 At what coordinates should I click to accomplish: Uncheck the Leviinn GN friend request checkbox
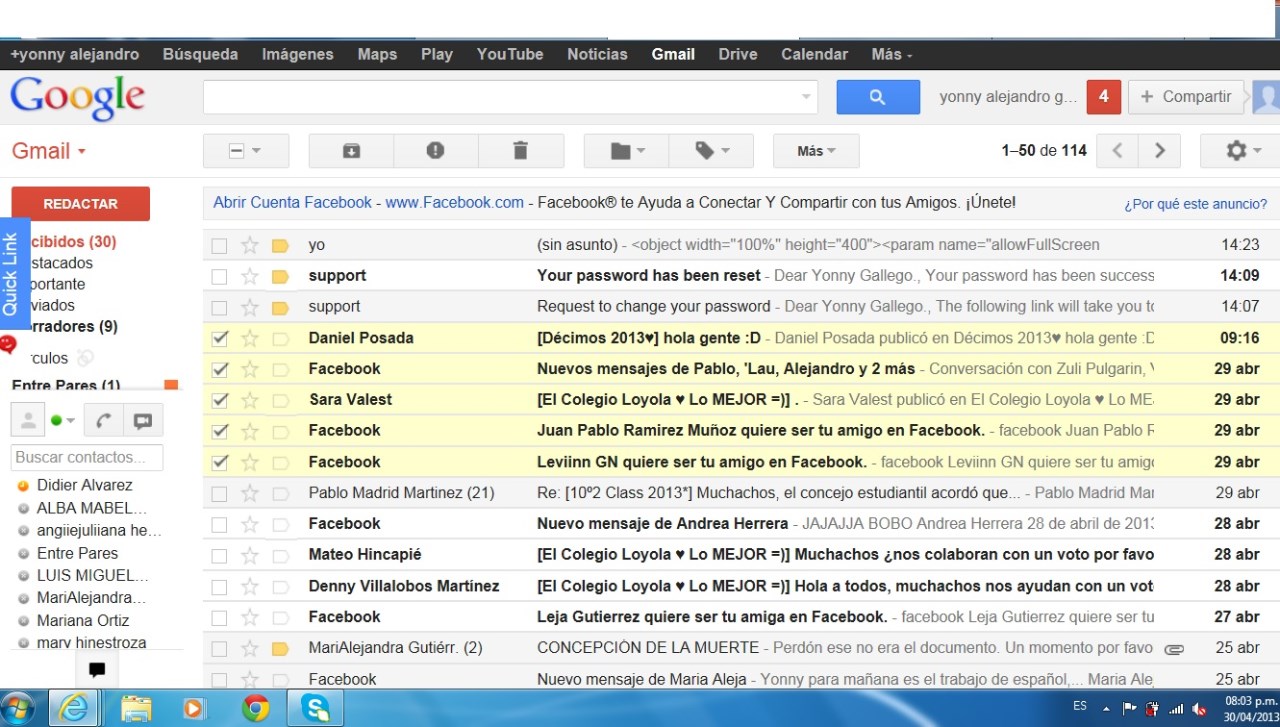tap(220, 462)
